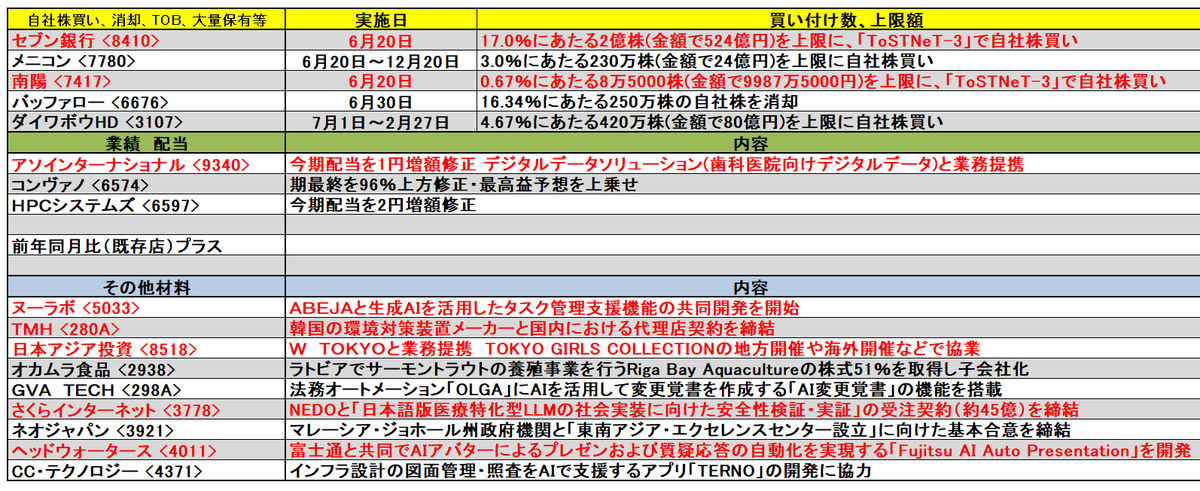Image resolution: width=1200 pixels, height=491 pixels.
Task: Select the 業績 配当 section header
Action: coord(146,144)
